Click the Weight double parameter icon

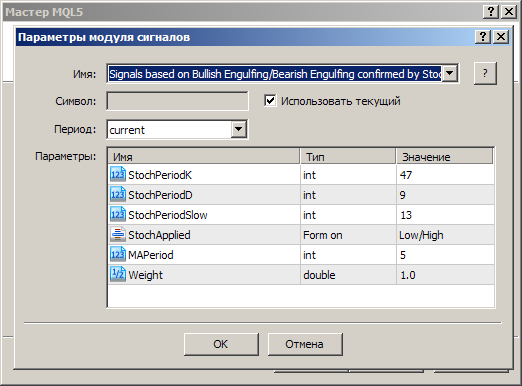pyautogui.click(x=118, y=274)
